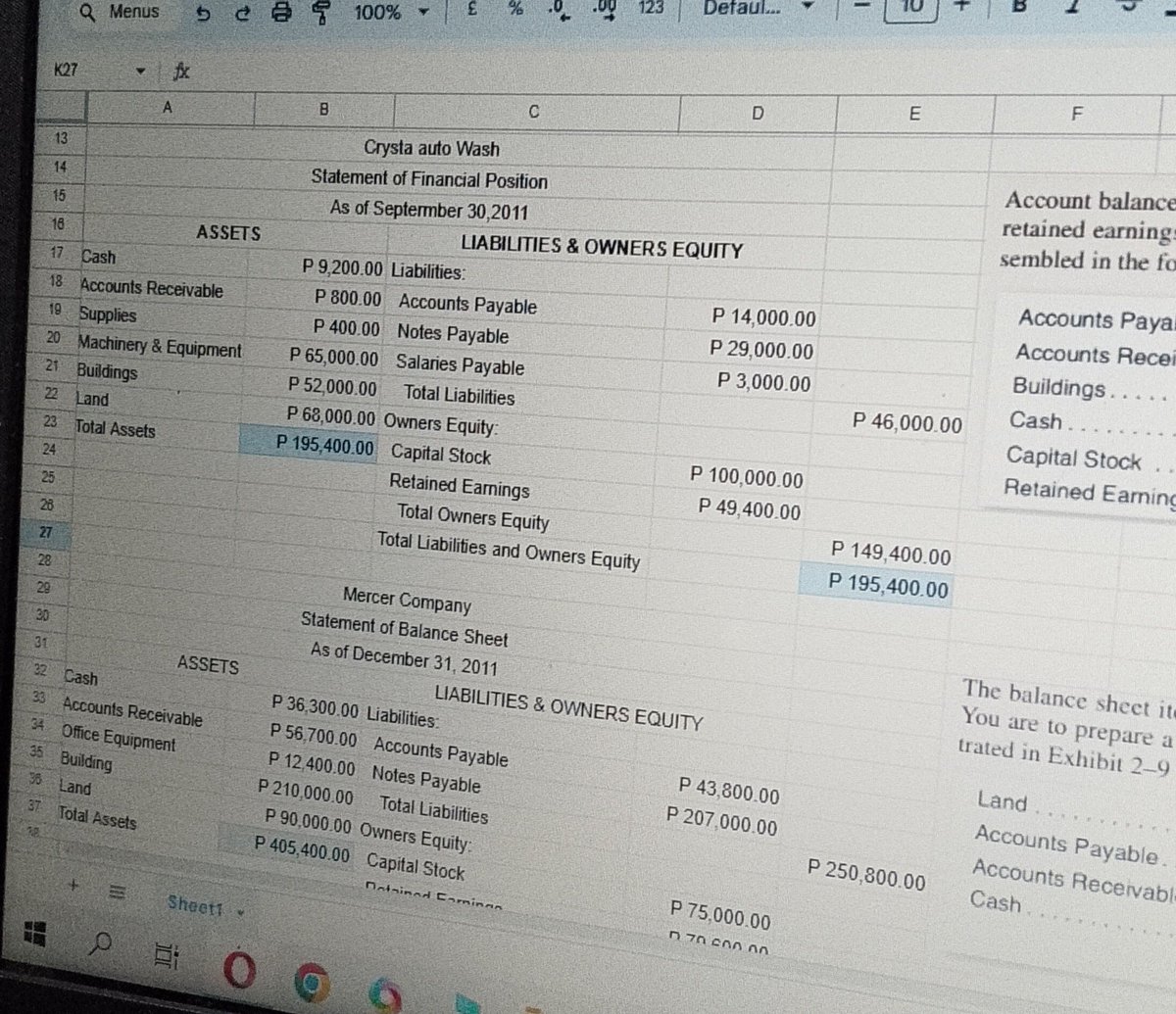The width and height of the screenshot is (1176, 1014).
Task: Open Google Chrome from taskbar
Action: coord(312,982)
